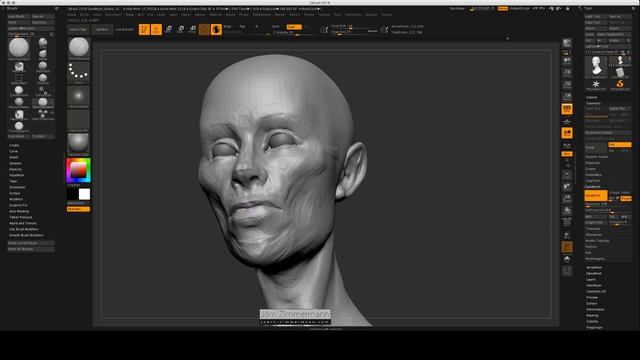Select the Scale transform icon in top shelf
The width and height of the screenshot is (640, 360).
[x=180, y=29]
